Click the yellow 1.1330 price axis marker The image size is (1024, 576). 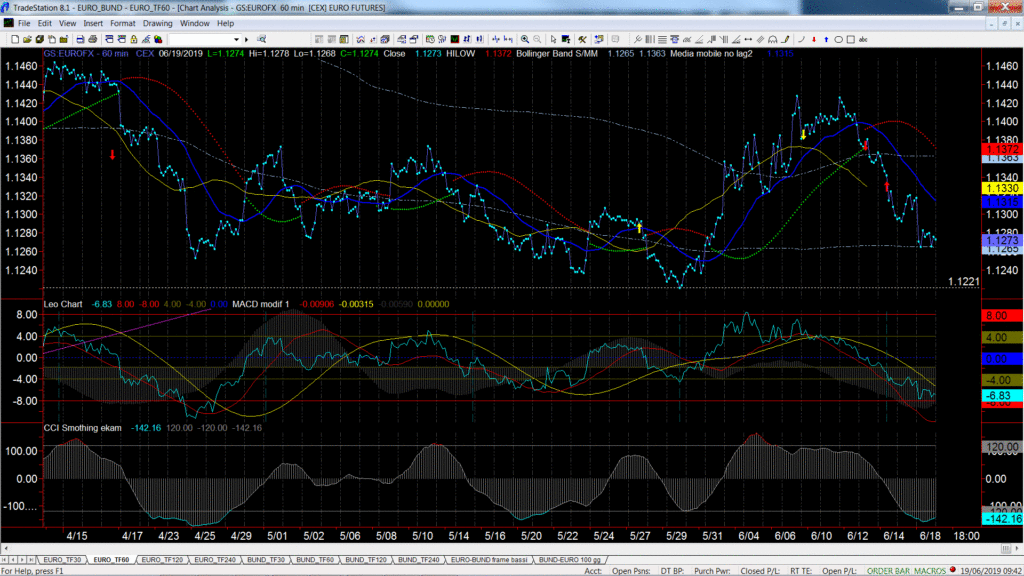(1001, 188)
